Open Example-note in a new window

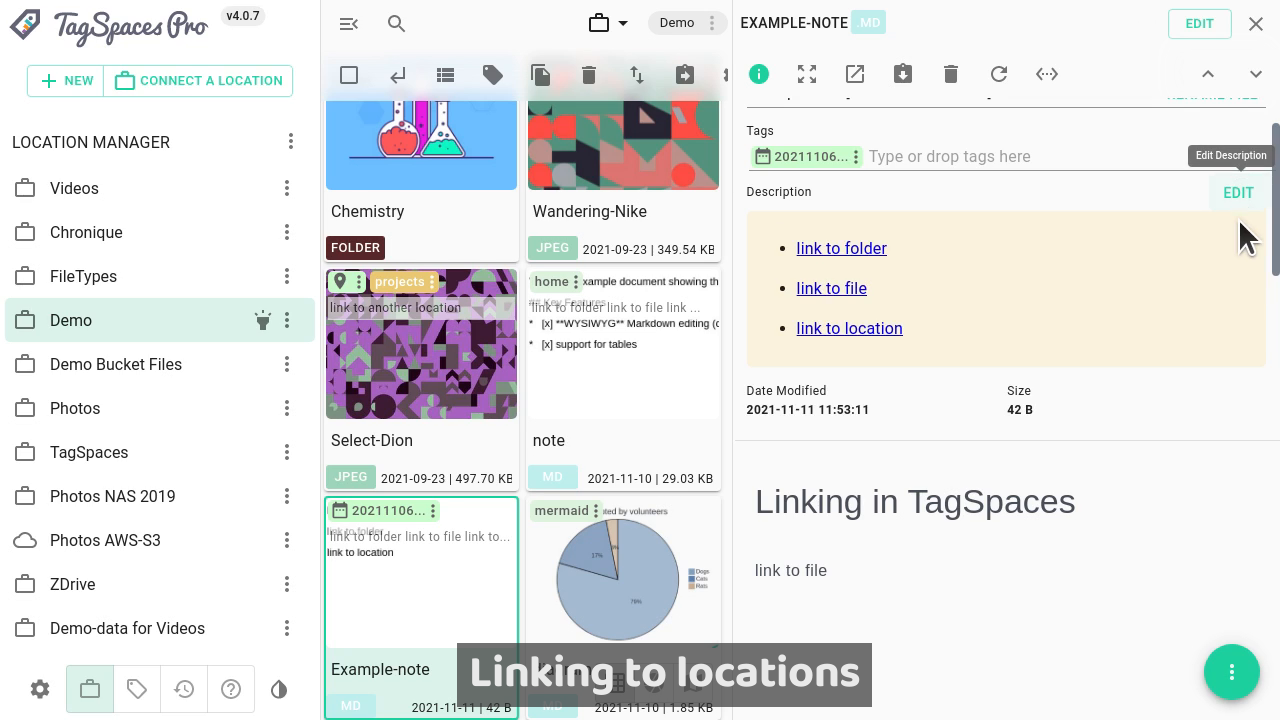(855, 74)
